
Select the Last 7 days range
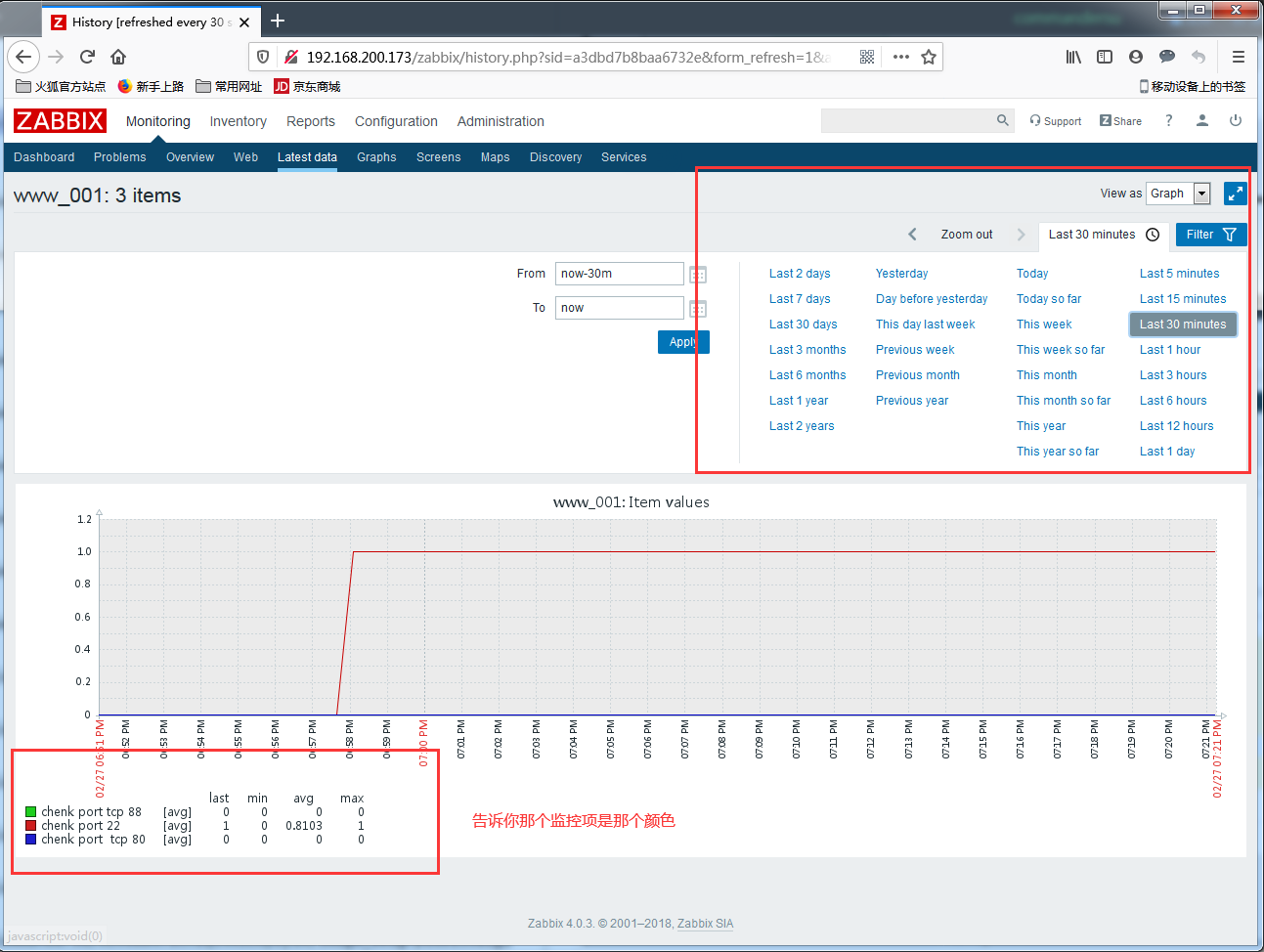pos(800,299)
